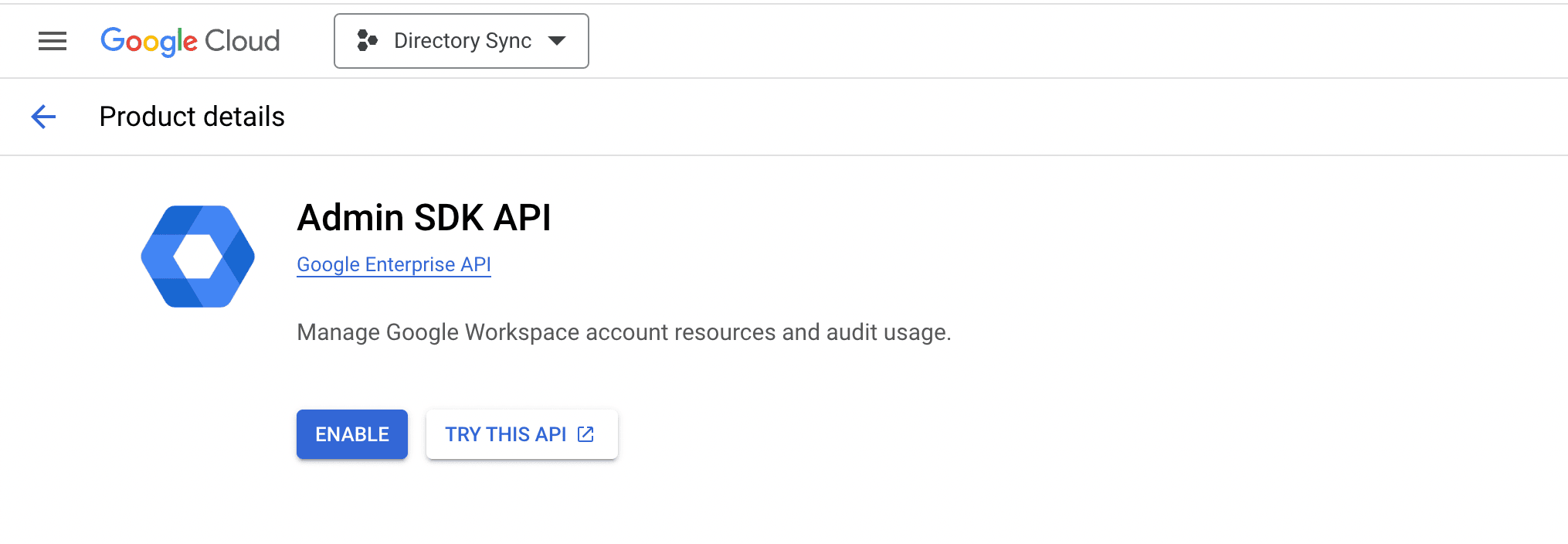
Task: Open the Directory Sync project picker
Action: 461,41
